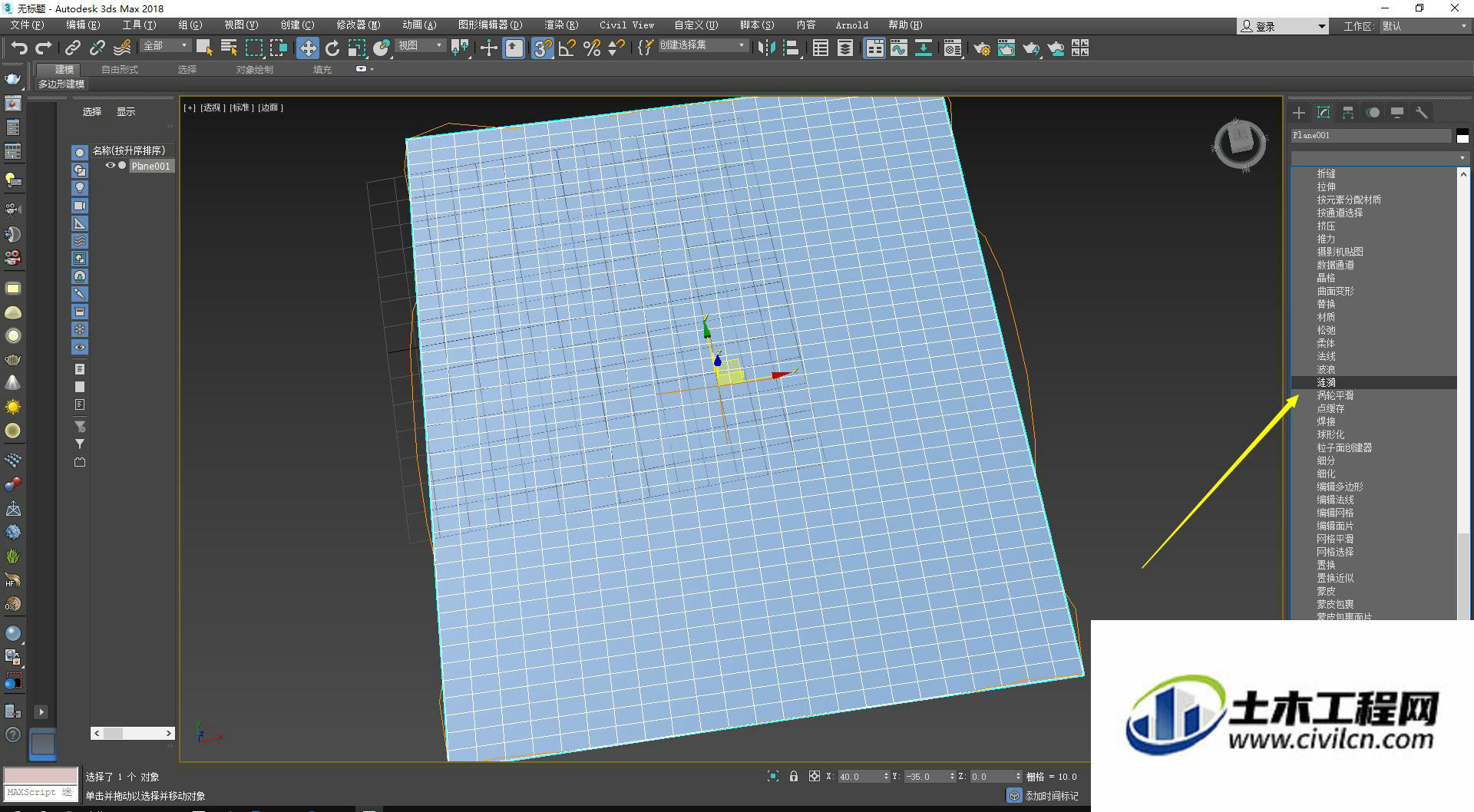Screen dimensions: 1474x812
Task: Activate Select and Rotate tool
Action: coord(332,48)
